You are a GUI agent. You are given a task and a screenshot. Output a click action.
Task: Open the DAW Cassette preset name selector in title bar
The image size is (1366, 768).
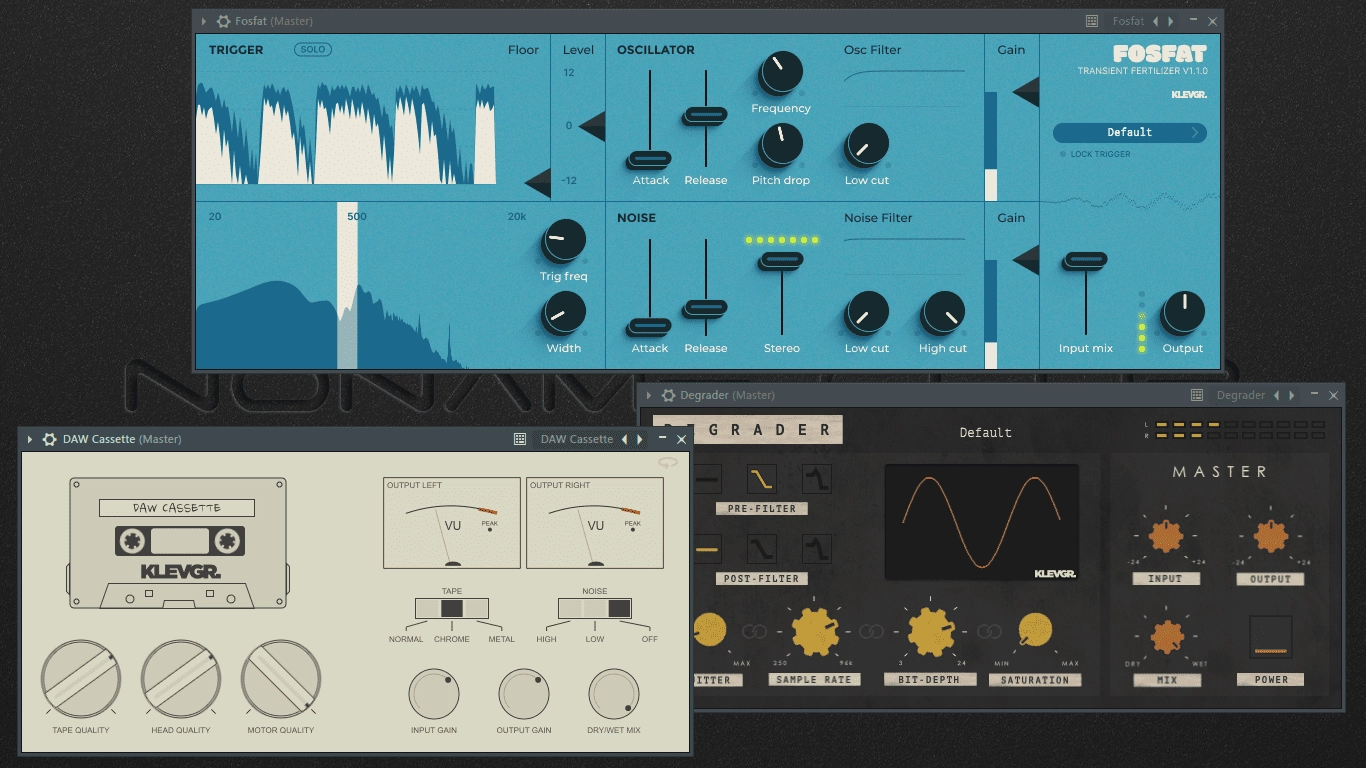(x=577, y=439)
